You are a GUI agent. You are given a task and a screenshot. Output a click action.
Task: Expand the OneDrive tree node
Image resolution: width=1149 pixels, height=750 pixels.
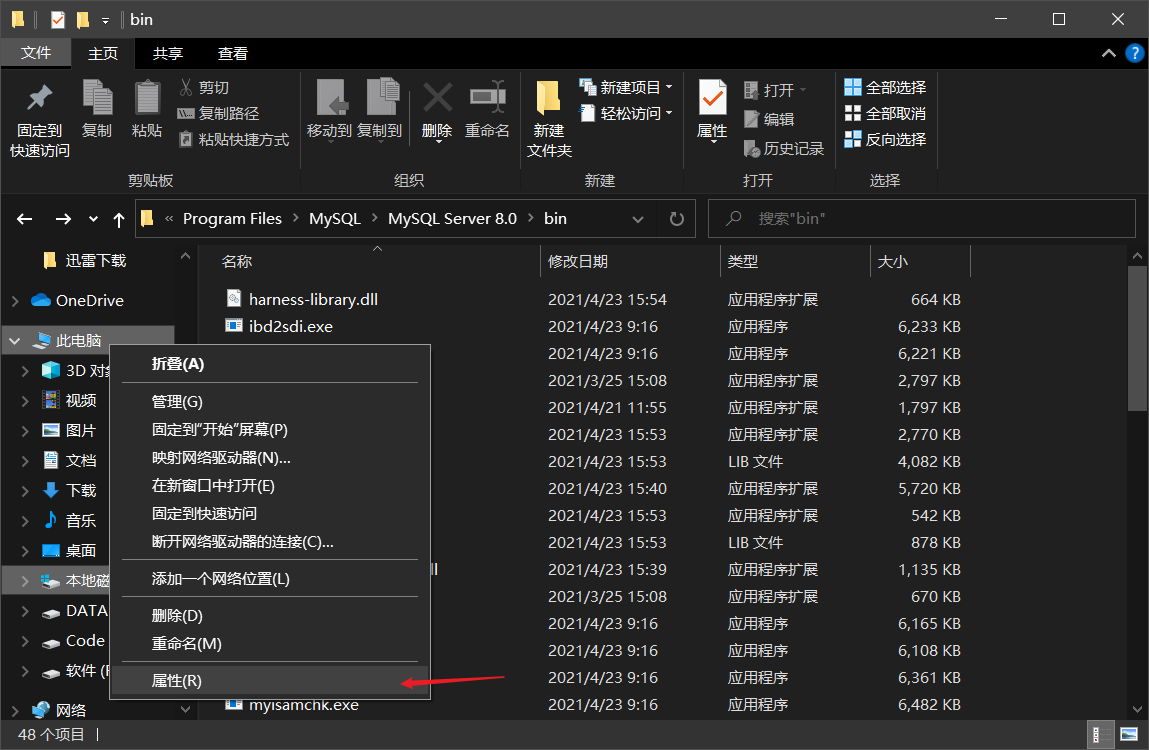pos(15,301)
